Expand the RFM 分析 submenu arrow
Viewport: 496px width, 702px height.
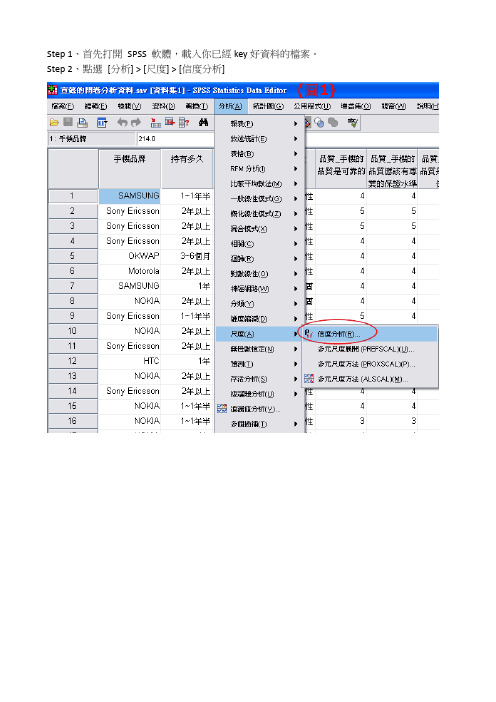click(295, 169)
